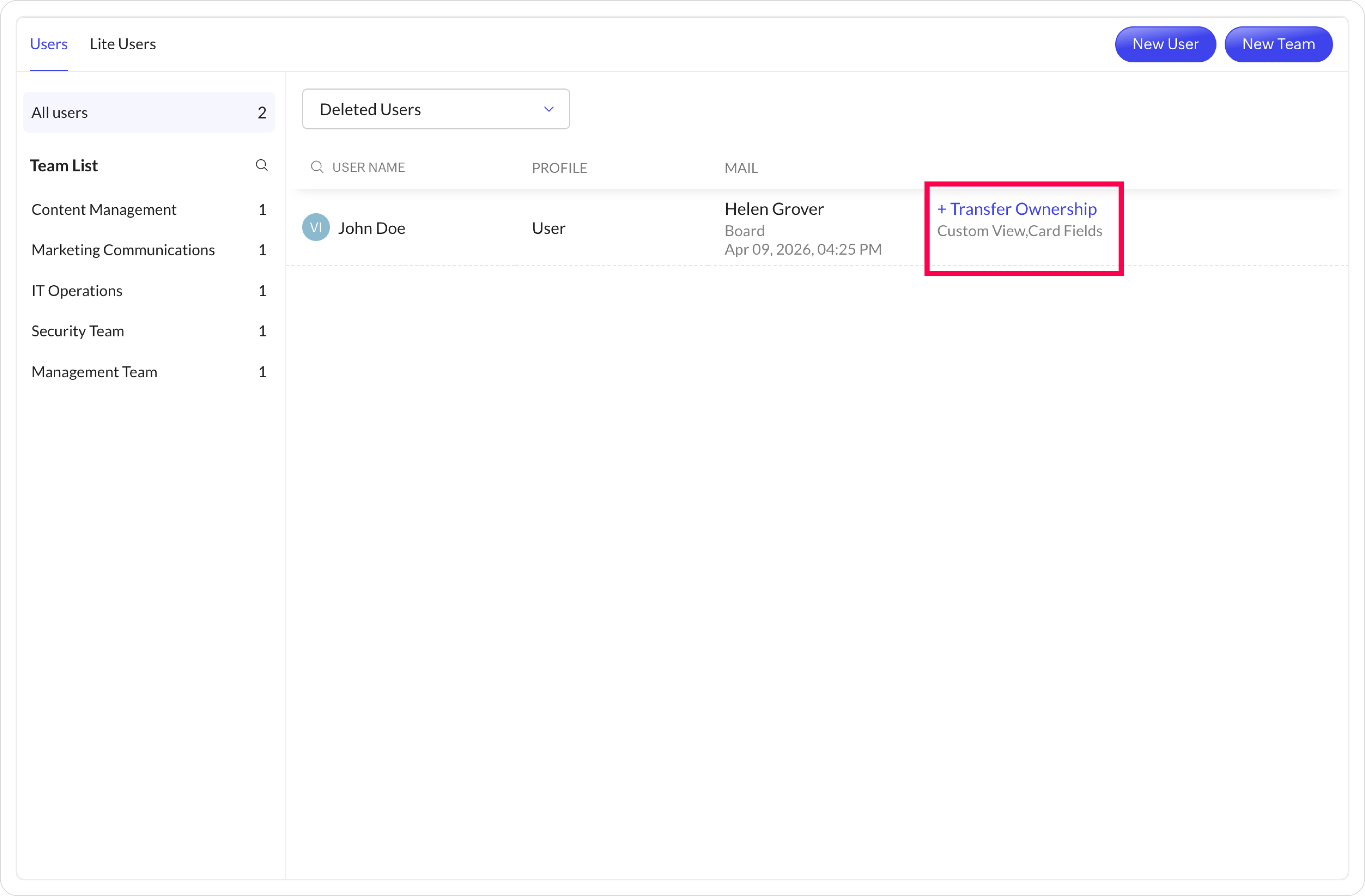Click the User Name search icon
Image resolution: width=1365 pixels, height=896 pixels.
[317, 167]
